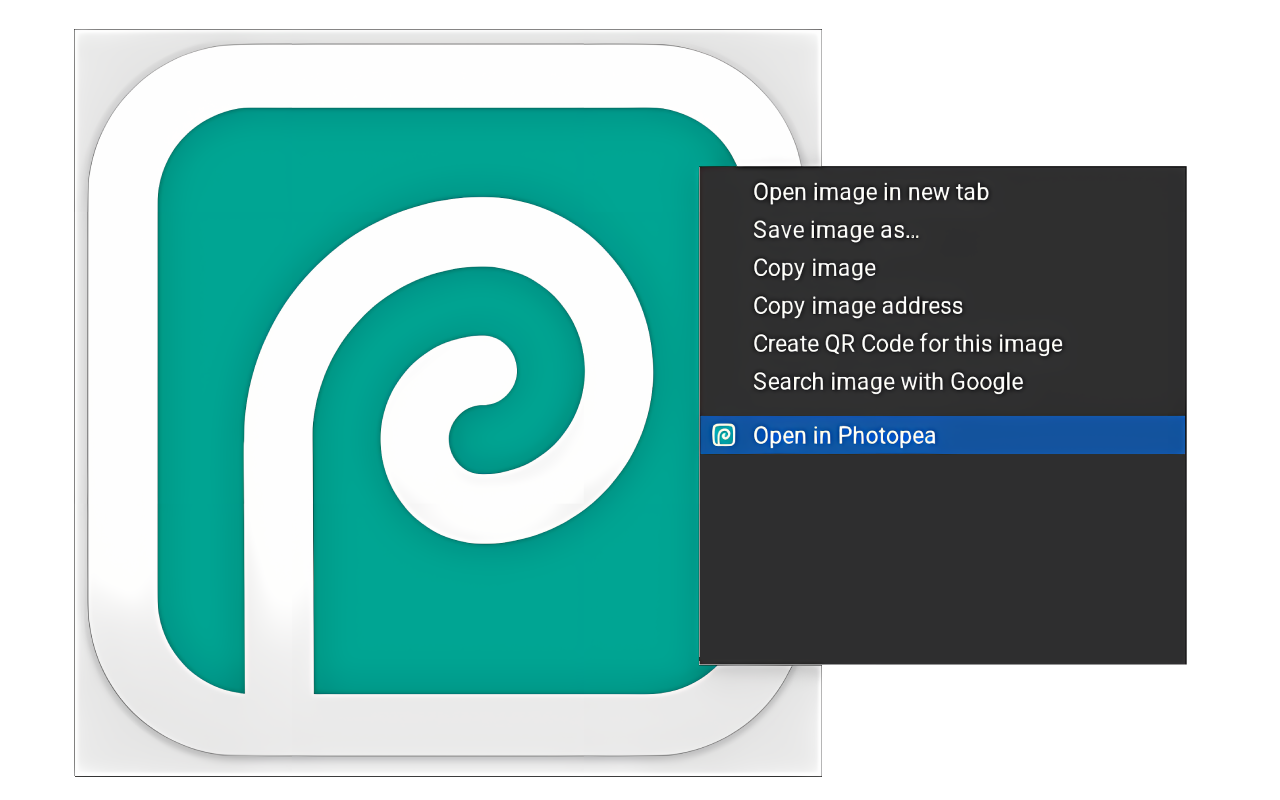Click the small Photopea icon in context menu

tap(724, 435)
